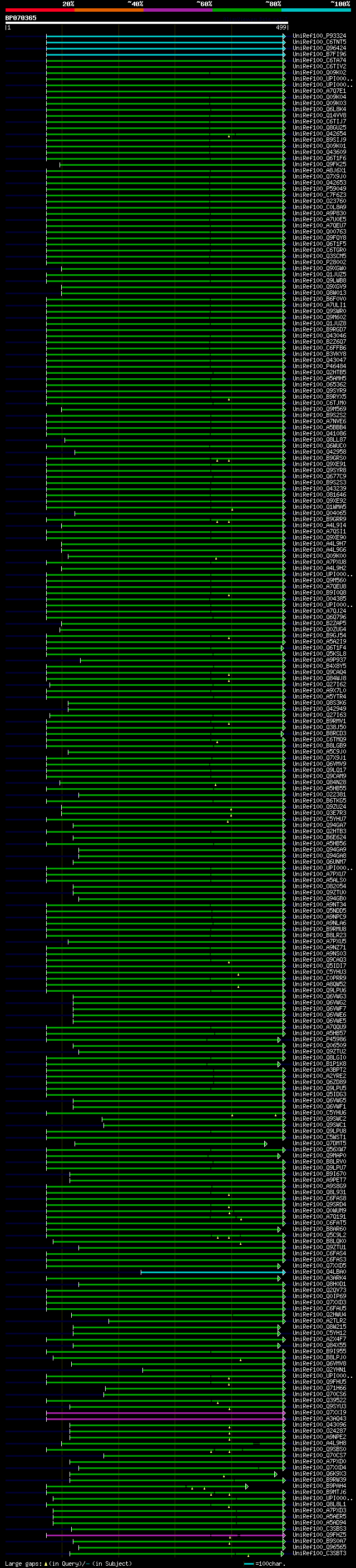Select hit label UniRef100_C5WST1

click(x=319, y=1137)
